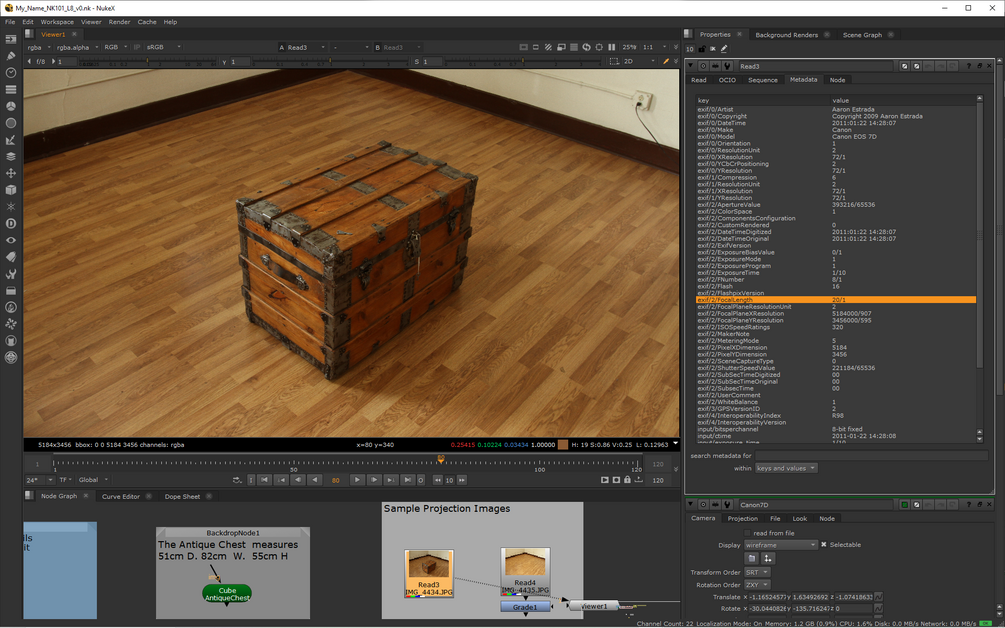Open the Image nodes toolbar icon

tap(11, 39)
